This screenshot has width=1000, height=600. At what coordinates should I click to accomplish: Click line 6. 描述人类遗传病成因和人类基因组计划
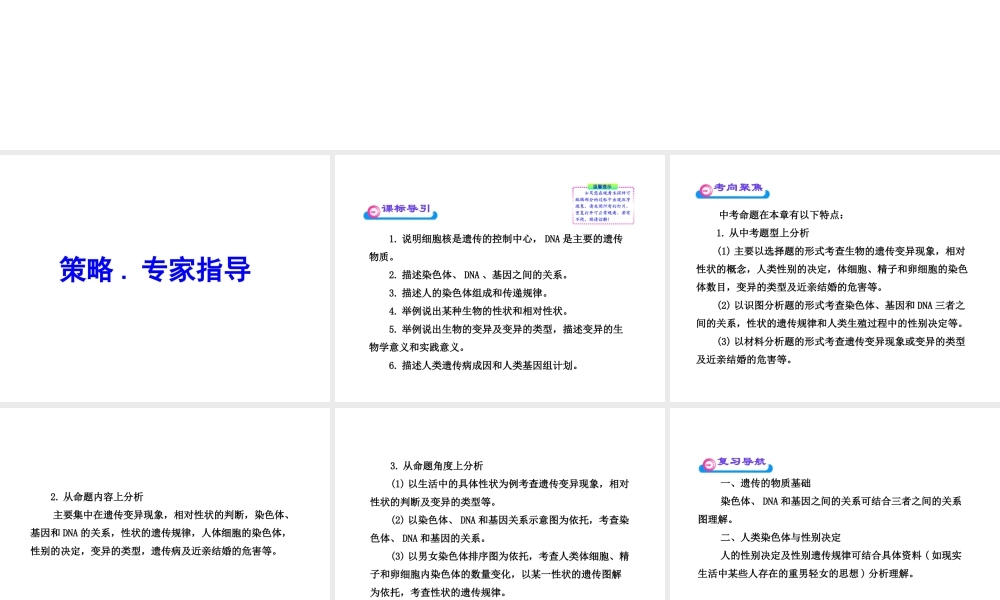point(483,365)
